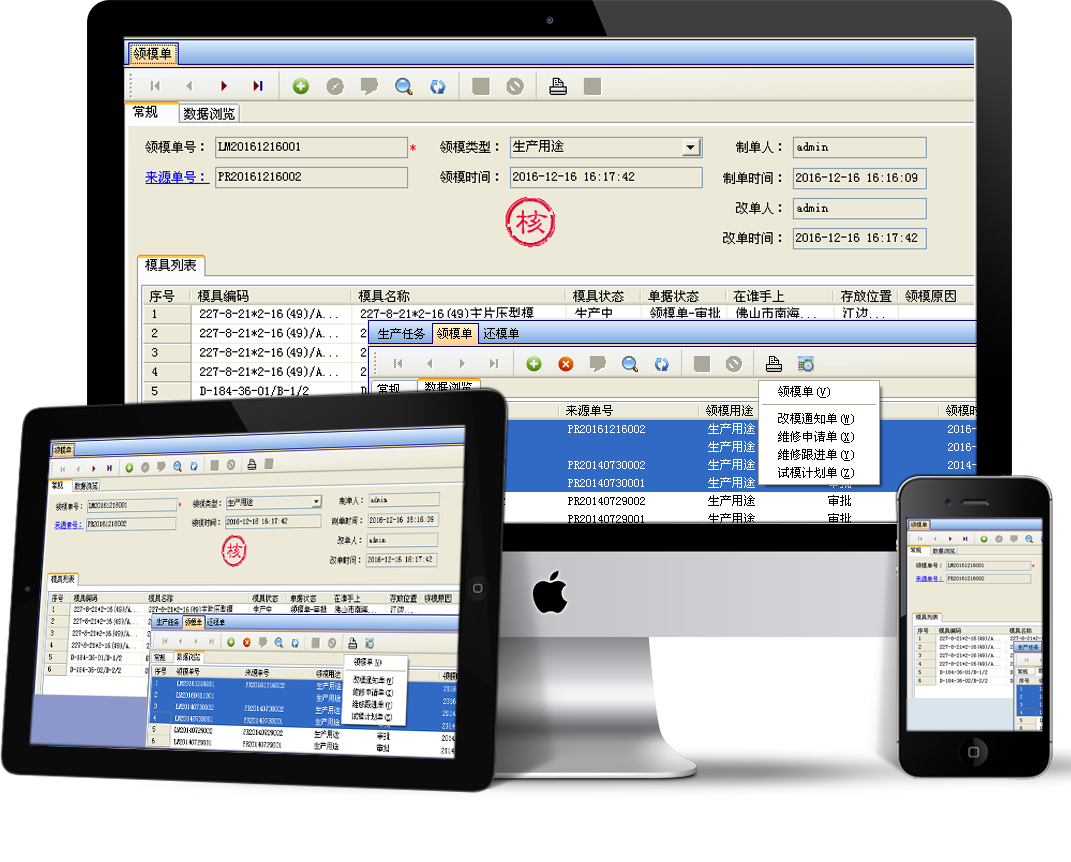Click red last-record arrow on desktop monitor toolbar
The width and height of the screenshot is (1071, 862).
[258, 87]
